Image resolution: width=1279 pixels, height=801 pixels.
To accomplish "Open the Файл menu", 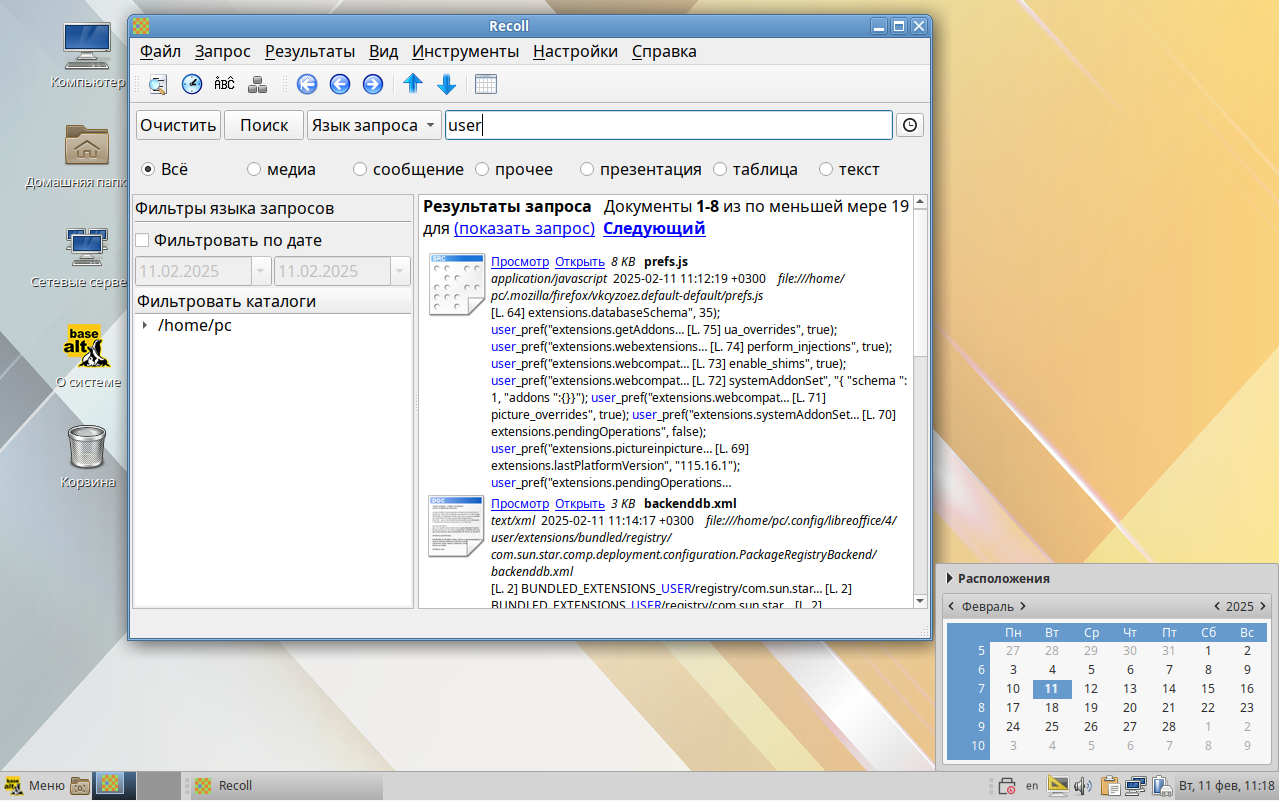I will tap(160, 52).
